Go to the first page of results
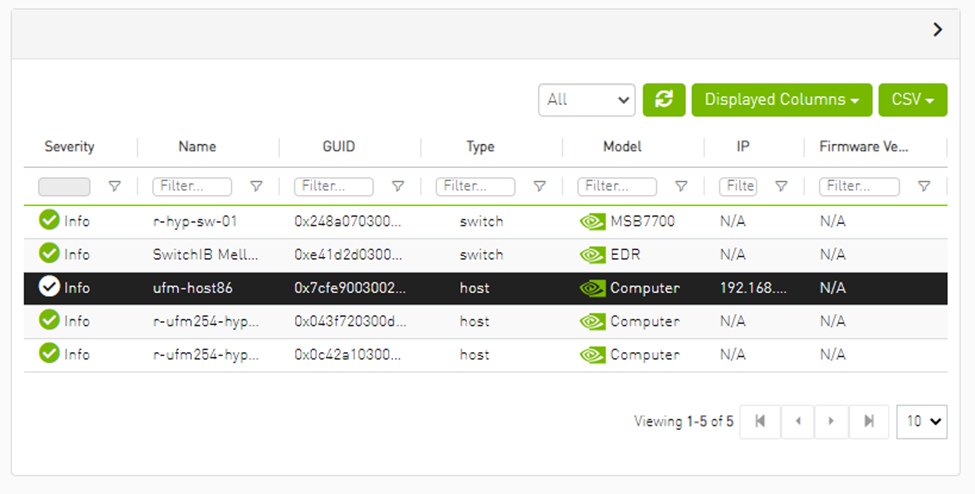The image size is (975, 494). click(x=760, y=422)
